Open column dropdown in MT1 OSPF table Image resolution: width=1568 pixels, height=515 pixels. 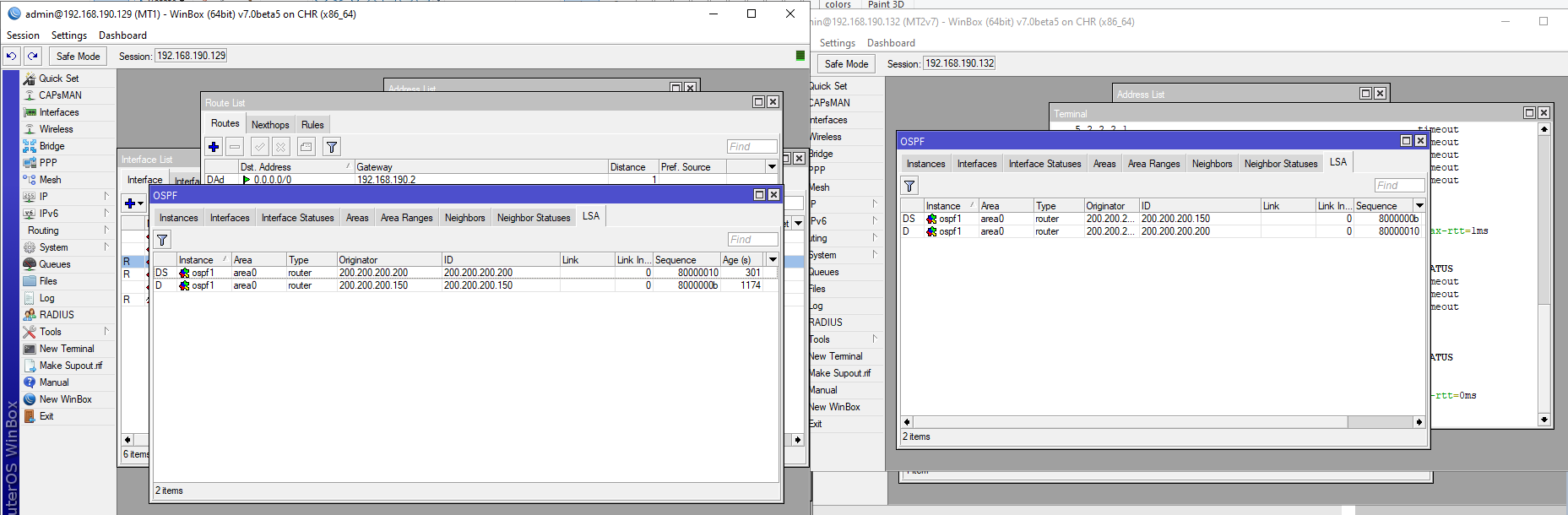pos(773,260)
